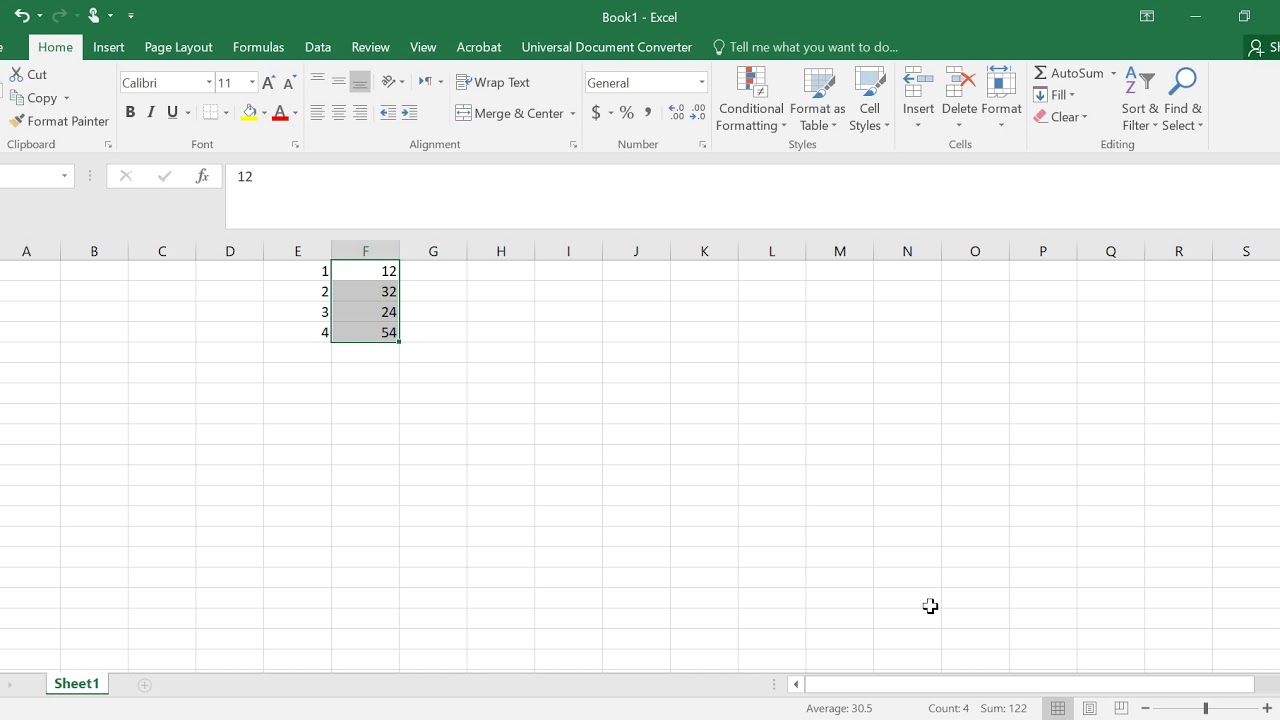Switch to Page Break Preview in status bar
This screenshot has width=1280, height=720.
[x=1121, y=708]
